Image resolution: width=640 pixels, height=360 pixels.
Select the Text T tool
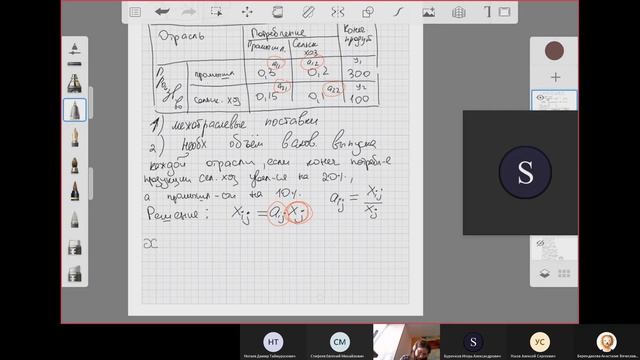(487, 12)
